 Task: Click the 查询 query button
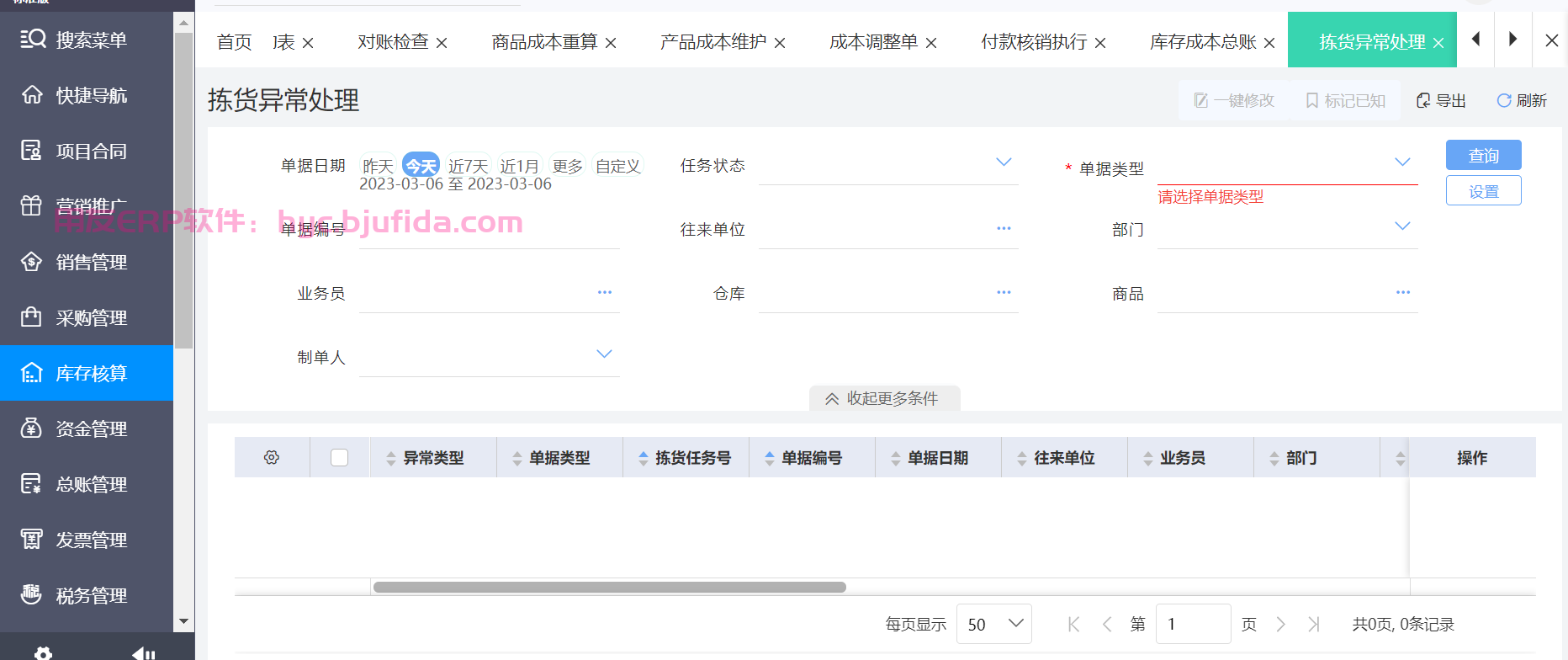[1484, 155]
